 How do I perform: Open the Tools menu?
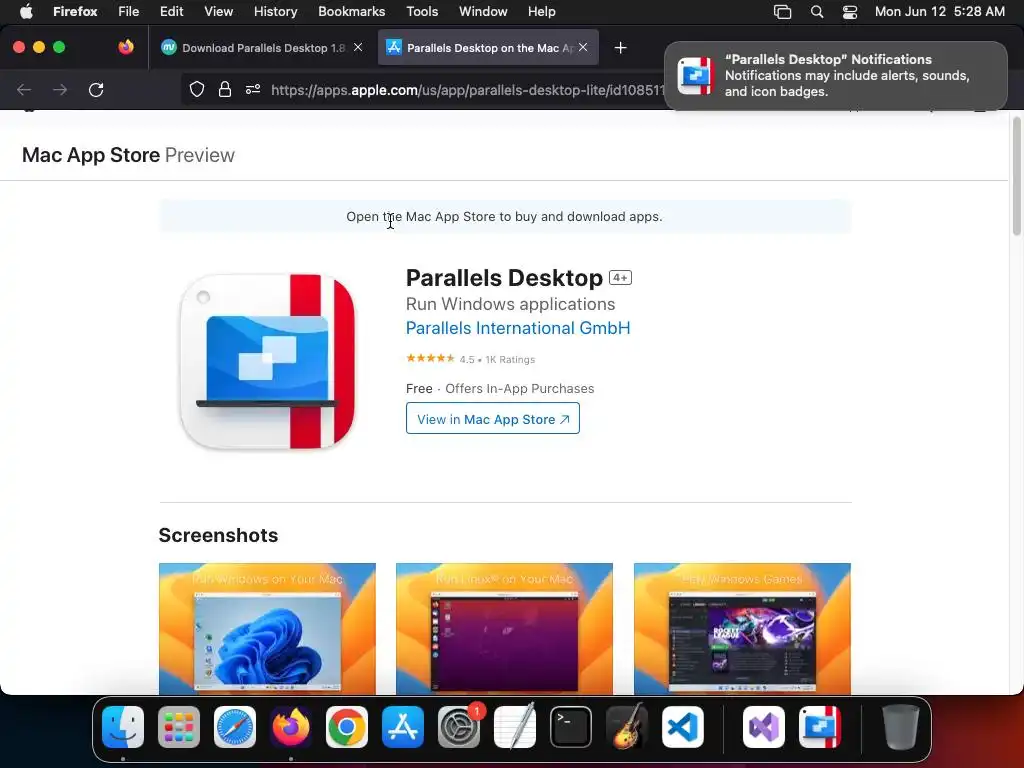click(422, 11)
